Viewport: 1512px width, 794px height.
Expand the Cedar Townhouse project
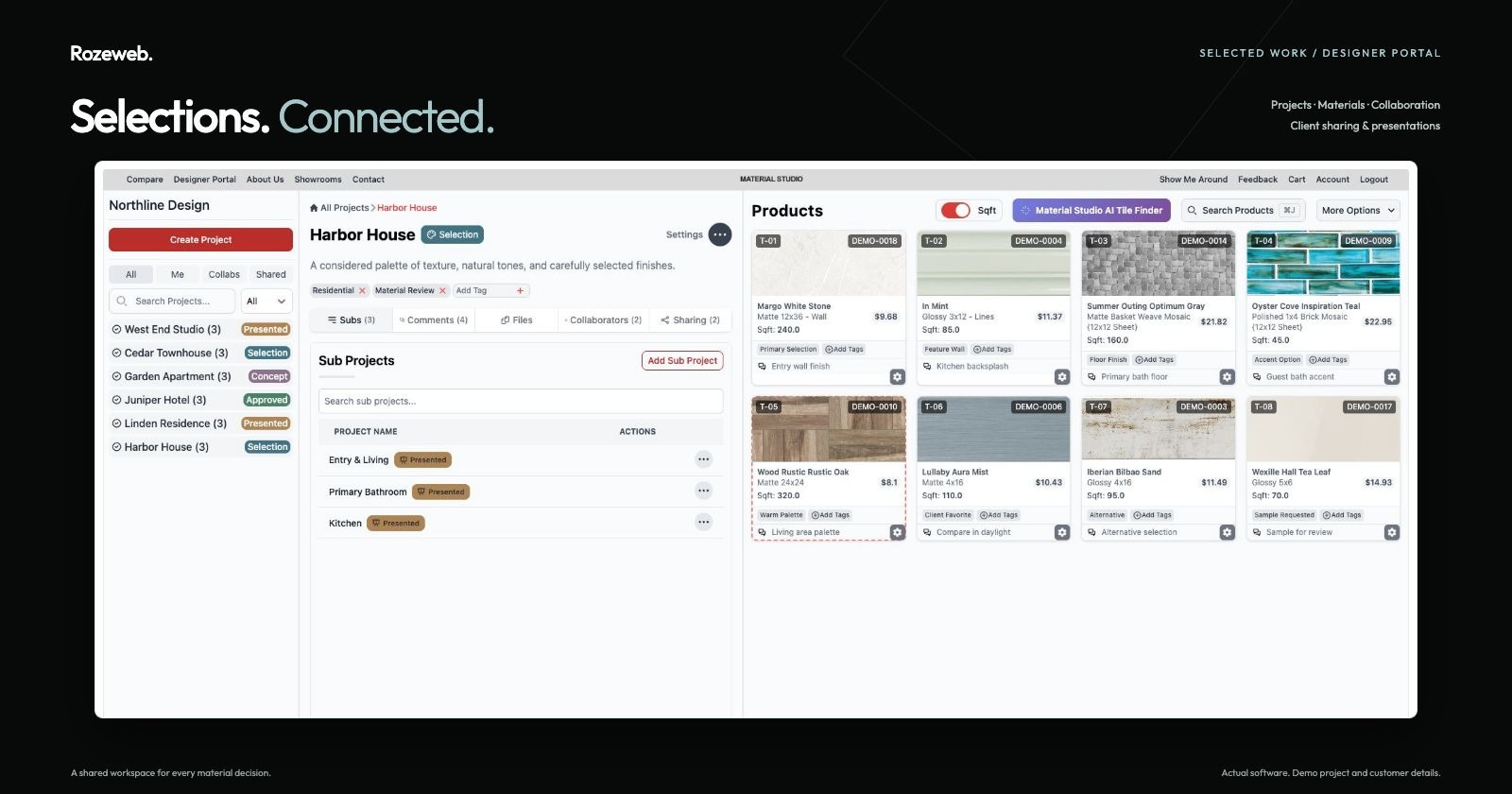click(x=117, y=354)
